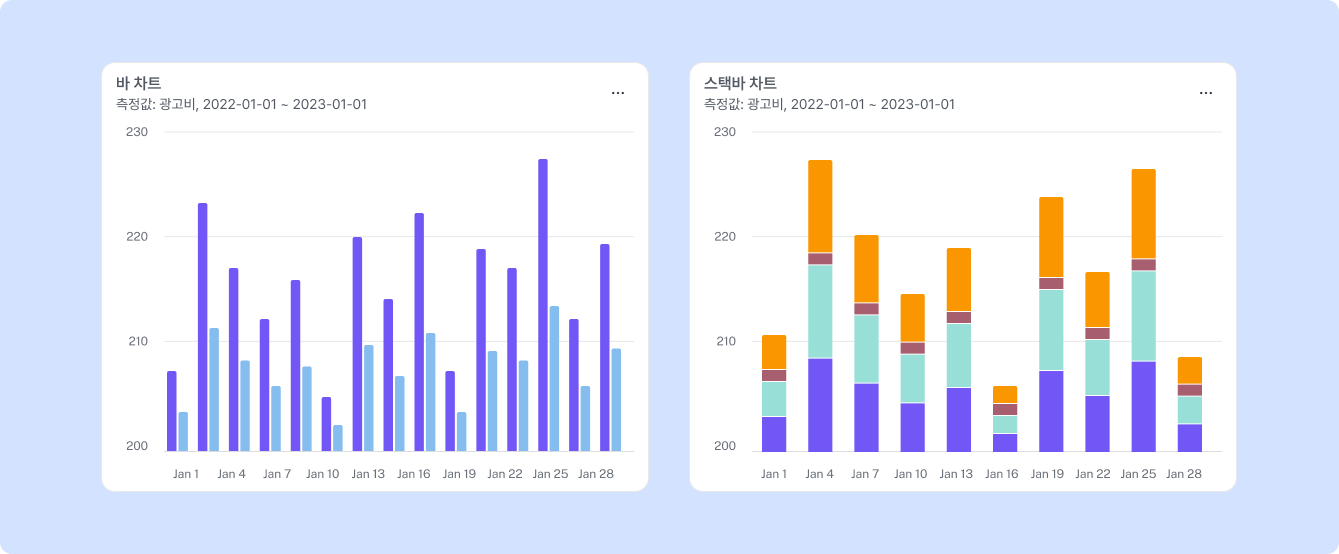
Task: Select the shortest light blue bar in 바 차트
Action: (x=337, y=438)
